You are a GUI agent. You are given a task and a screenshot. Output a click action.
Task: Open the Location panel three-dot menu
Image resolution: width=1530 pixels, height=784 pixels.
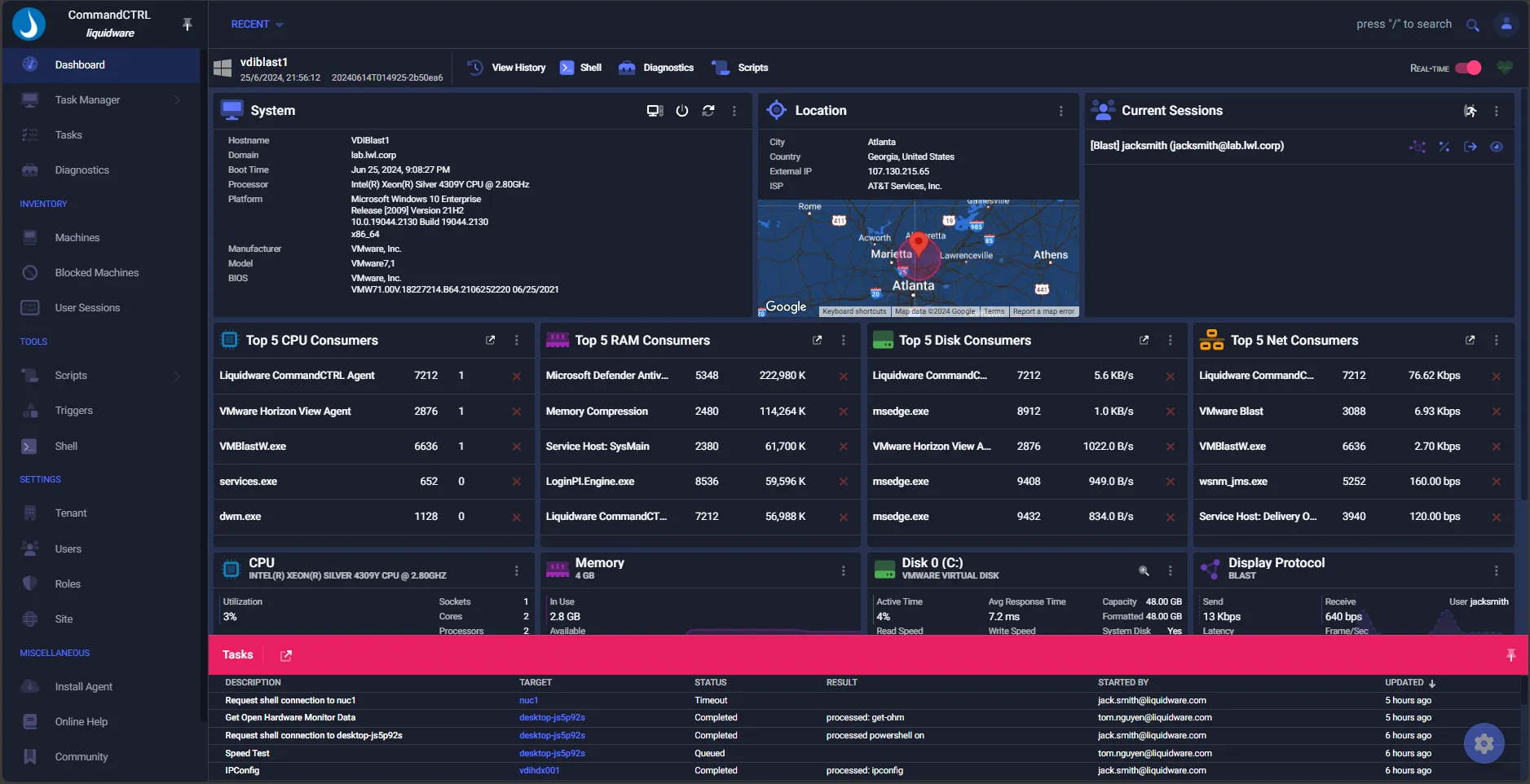1060,111
